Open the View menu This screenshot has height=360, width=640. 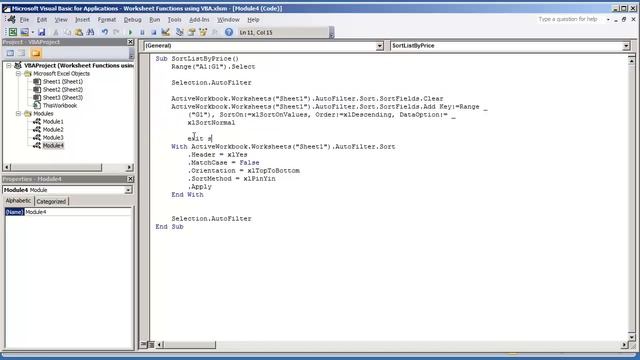tap(61, 20)
